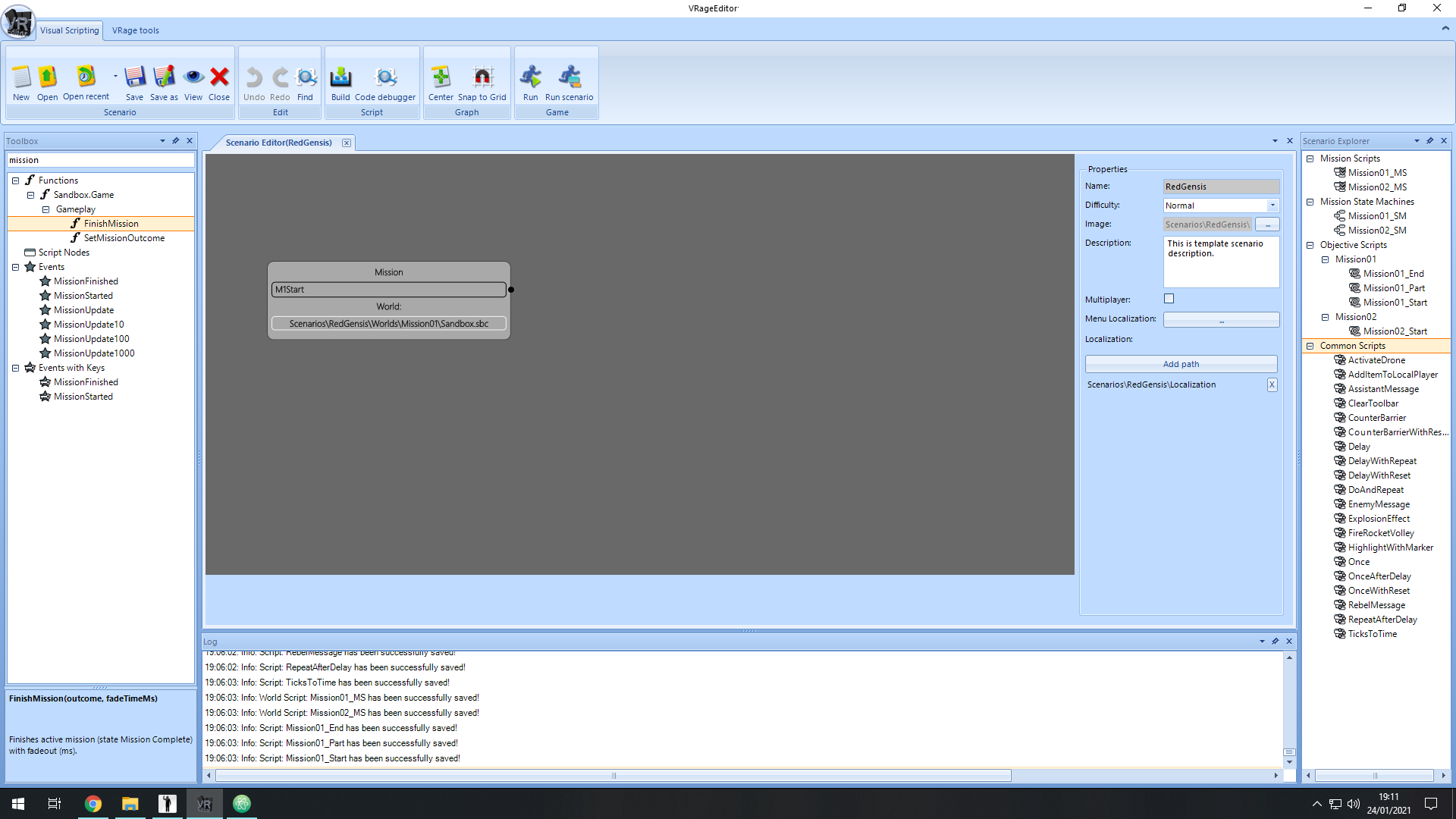Open the Difficulty dropdown

click(x=1272, y=206)
